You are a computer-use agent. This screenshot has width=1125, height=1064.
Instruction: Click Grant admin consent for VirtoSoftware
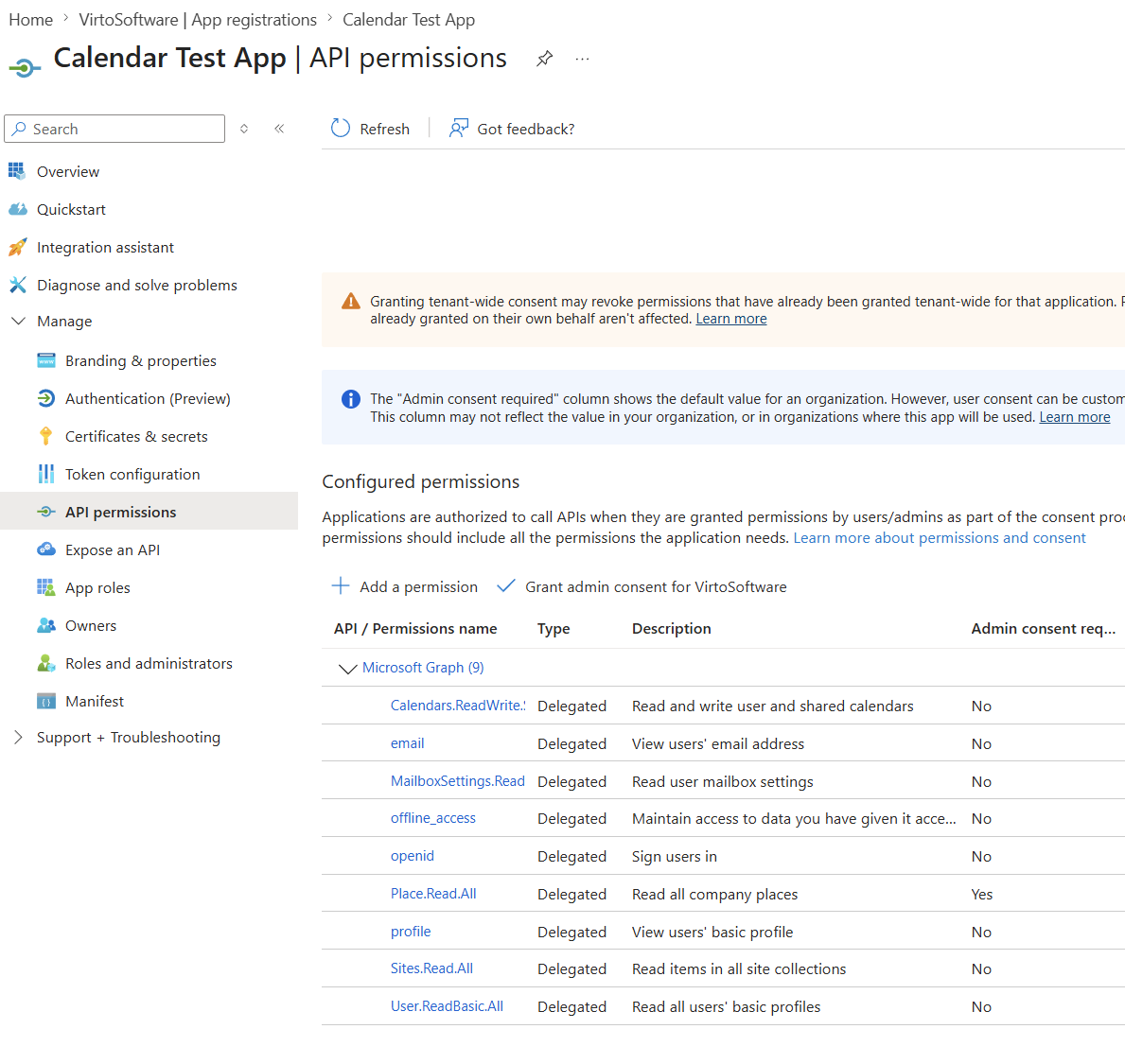click(x=642, y=586)
